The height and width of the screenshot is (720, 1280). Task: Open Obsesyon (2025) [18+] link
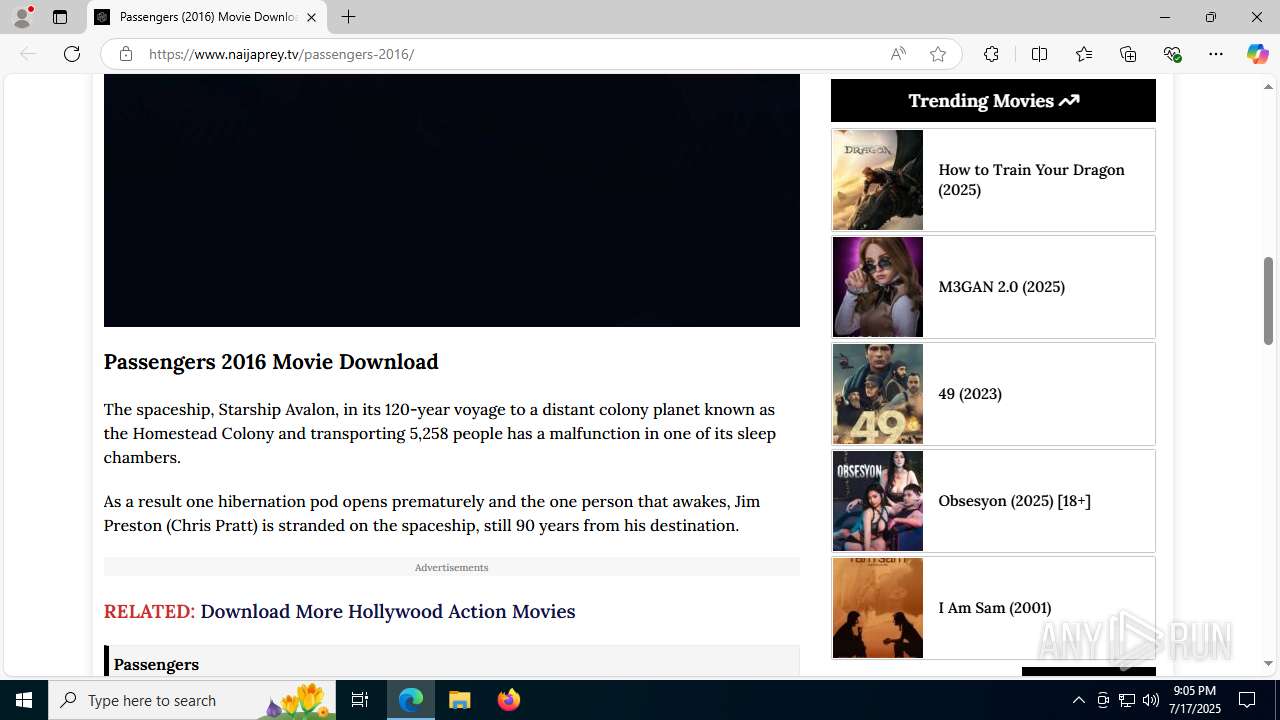tap(1014, 501)
